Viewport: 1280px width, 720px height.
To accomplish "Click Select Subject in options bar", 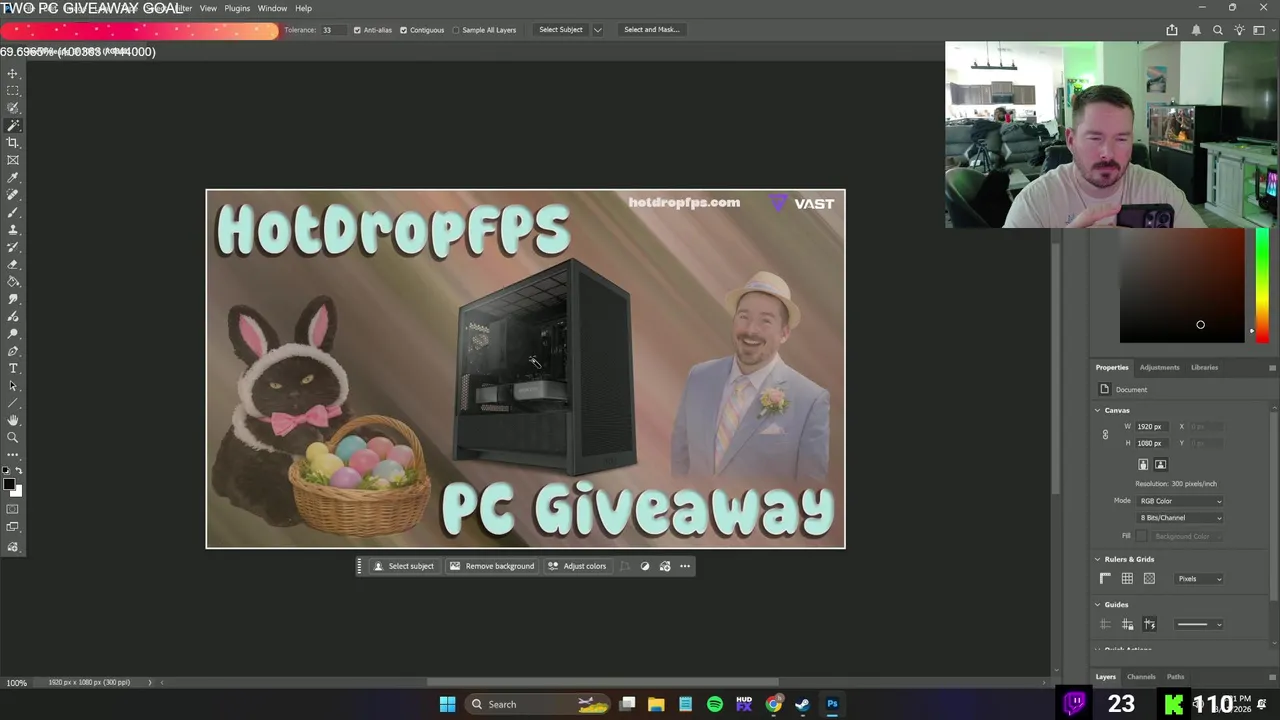I will (x=560, y=30).
